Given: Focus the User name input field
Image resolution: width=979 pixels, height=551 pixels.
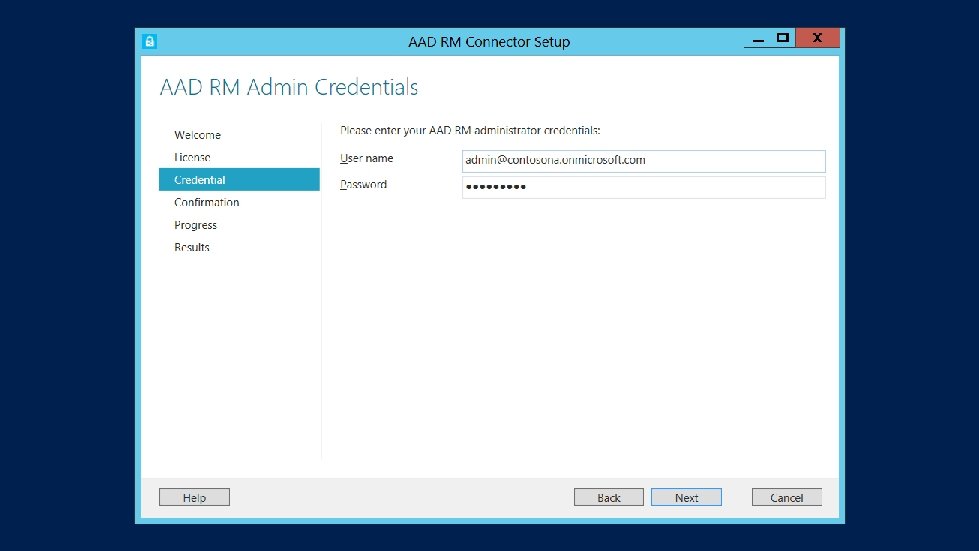Looking at the screenshot, I should coord(644,161).
